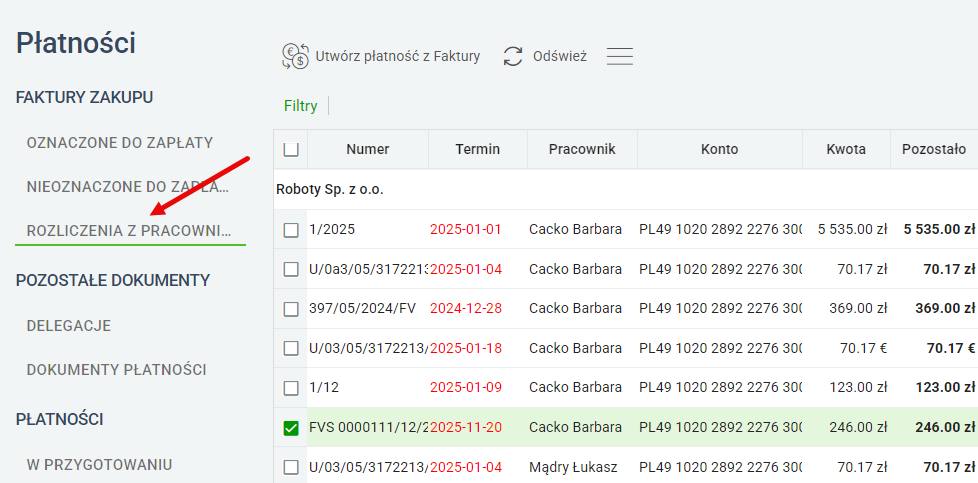The width and height of the screenshot is (978, 483).
Task: Click amount 5 535.00 zł in Kwota column
Action: click(x=853, y=230)
